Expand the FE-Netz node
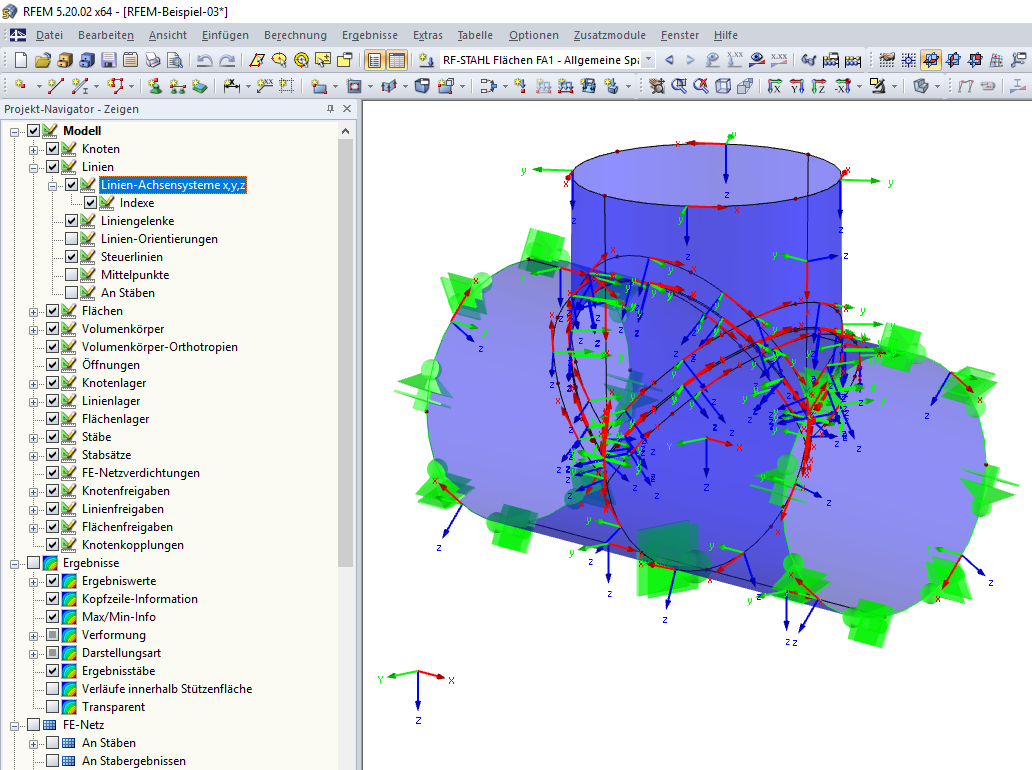 point(14,725)
